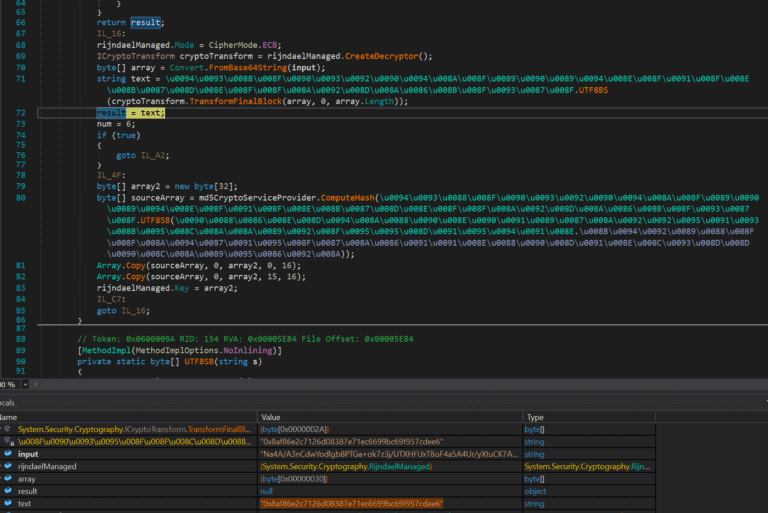Select the array local variable name

coord(26,479)
